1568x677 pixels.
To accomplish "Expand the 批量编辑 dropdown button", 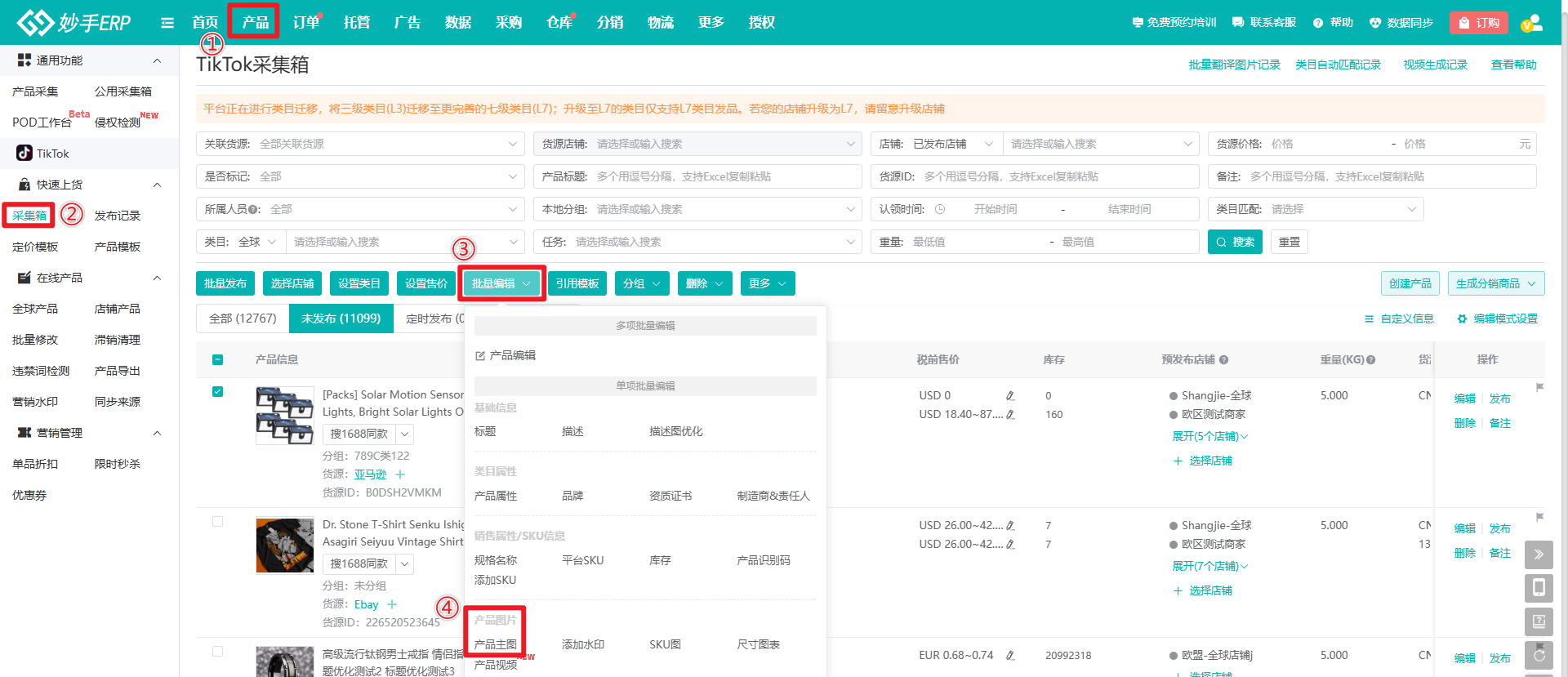I will coord(501,283).
